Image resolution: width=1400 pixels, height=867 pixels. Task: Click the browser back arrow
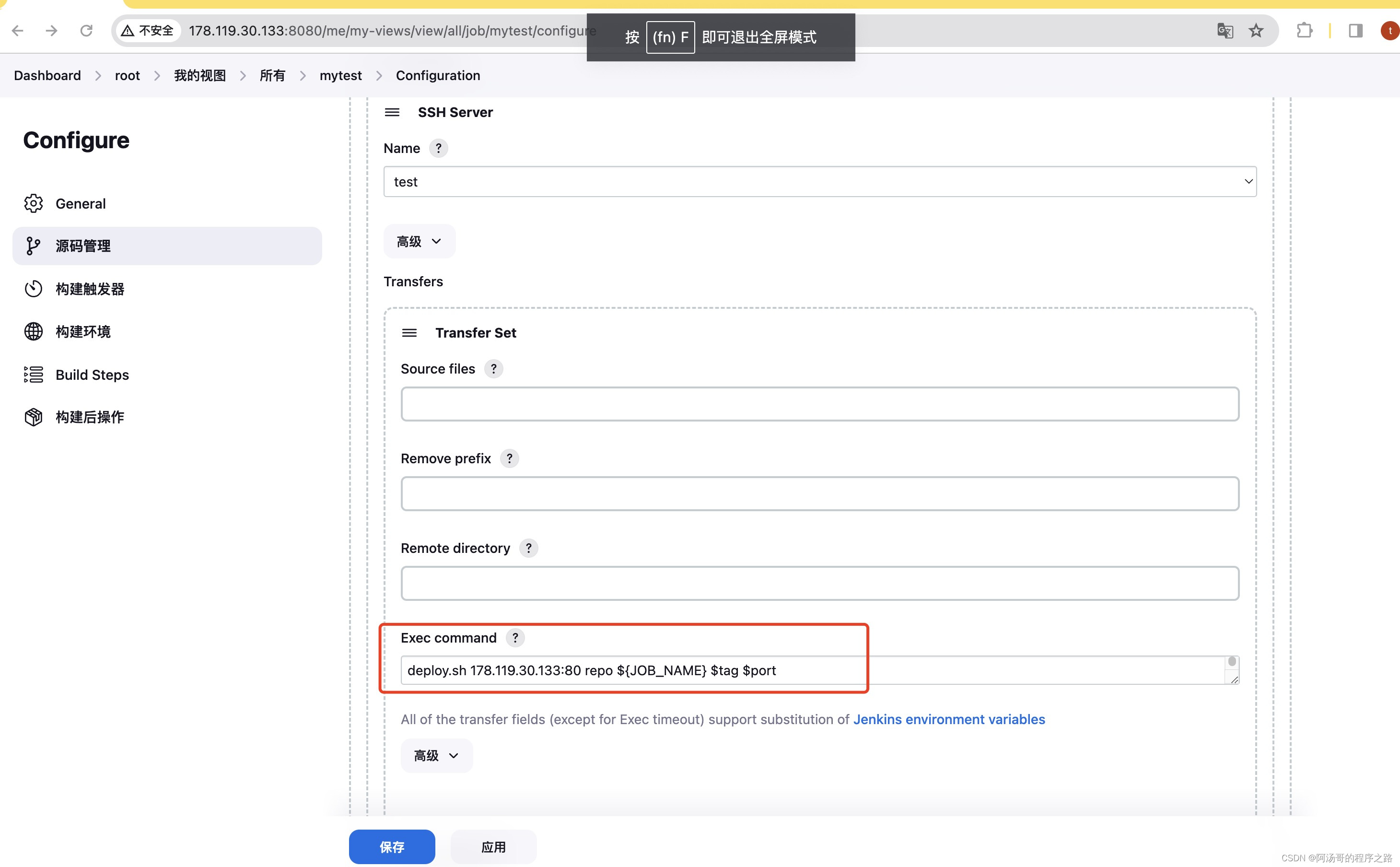18,30
